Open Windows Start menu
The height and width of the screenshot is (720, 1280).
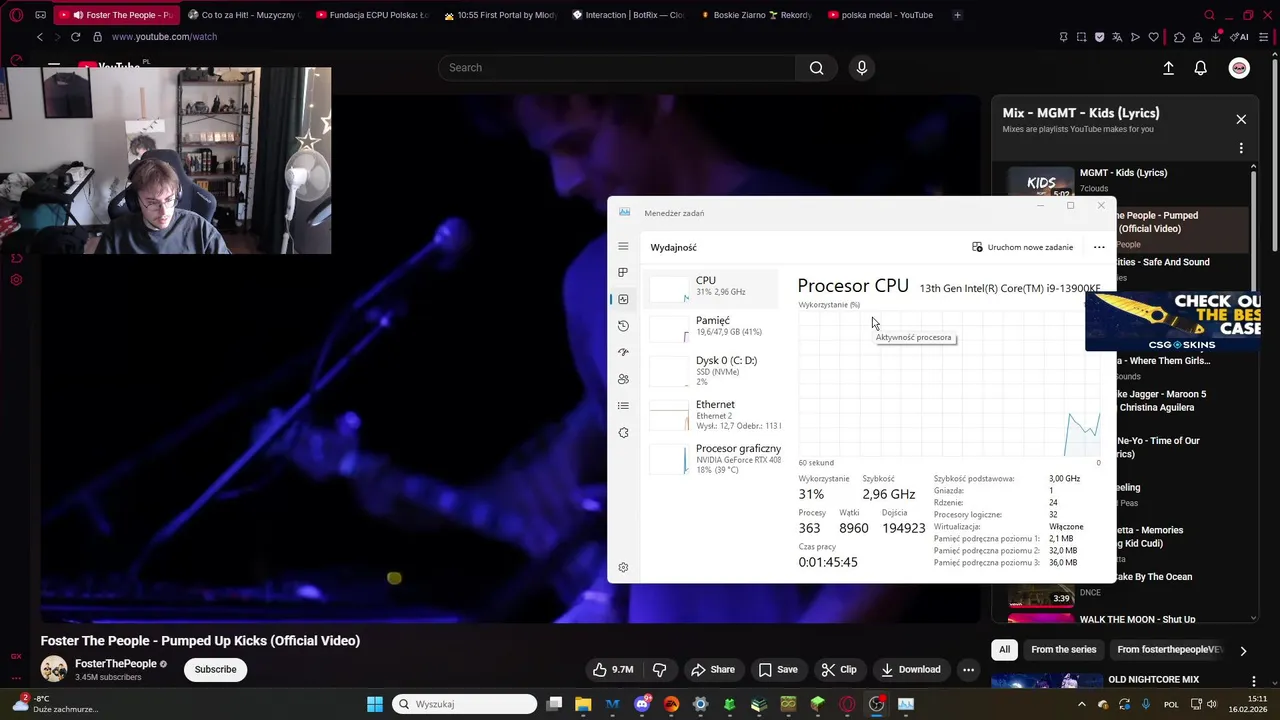pos(375,704)
